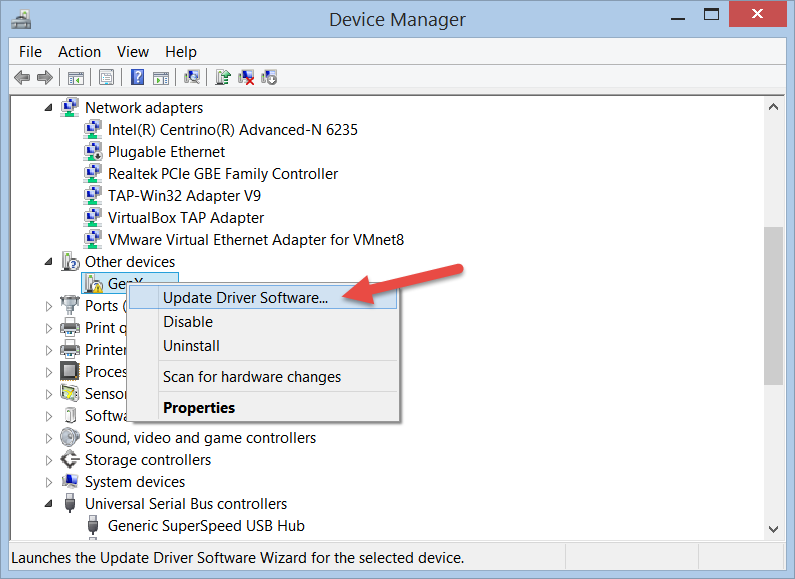Image resolution: width=795 pixels, height=579 pixels.
Task: Click the Ports category icon
Action: coord(69,305)
